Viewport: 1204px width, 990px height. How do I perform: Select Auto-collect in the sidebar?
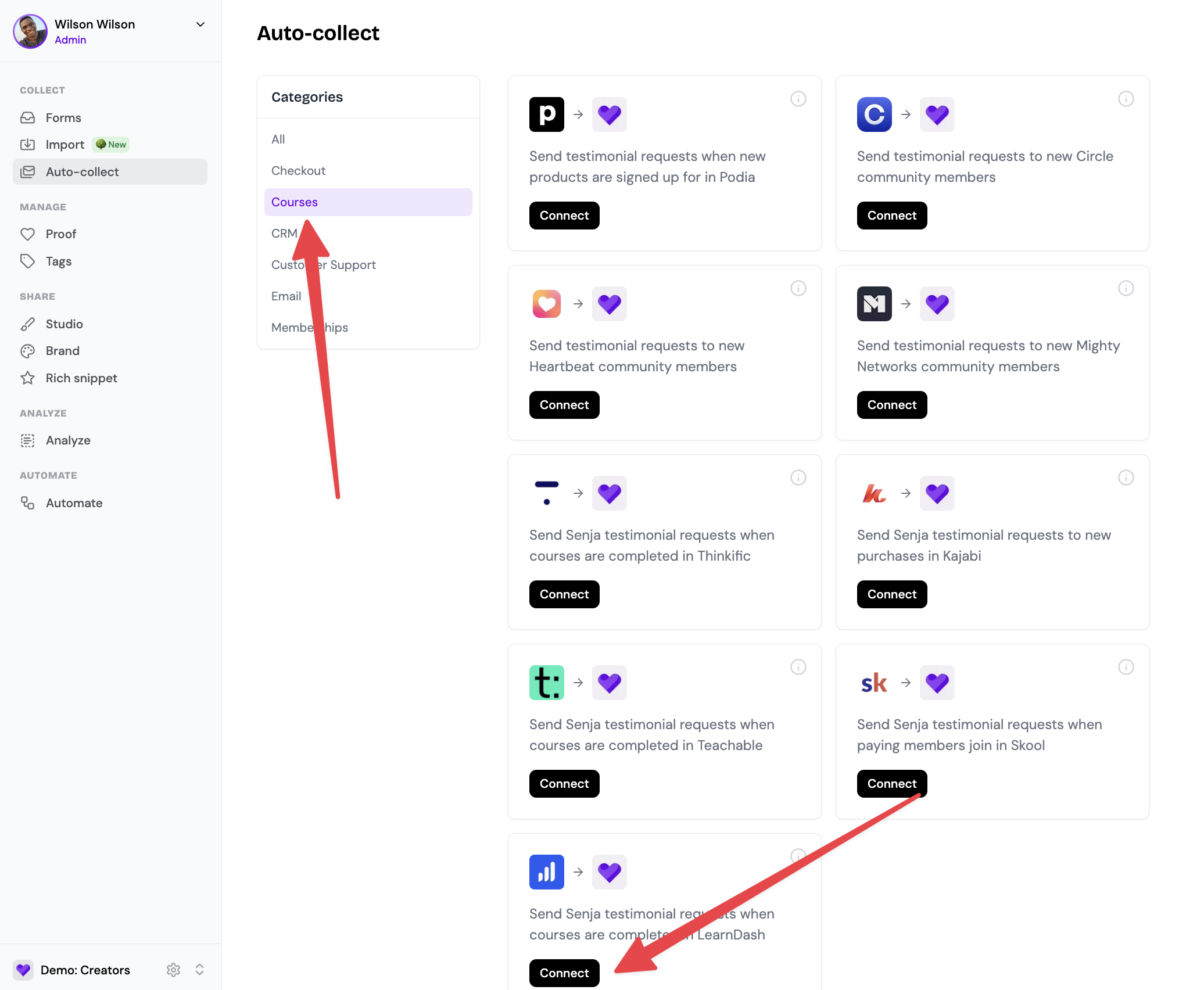[x=110, y=172]
